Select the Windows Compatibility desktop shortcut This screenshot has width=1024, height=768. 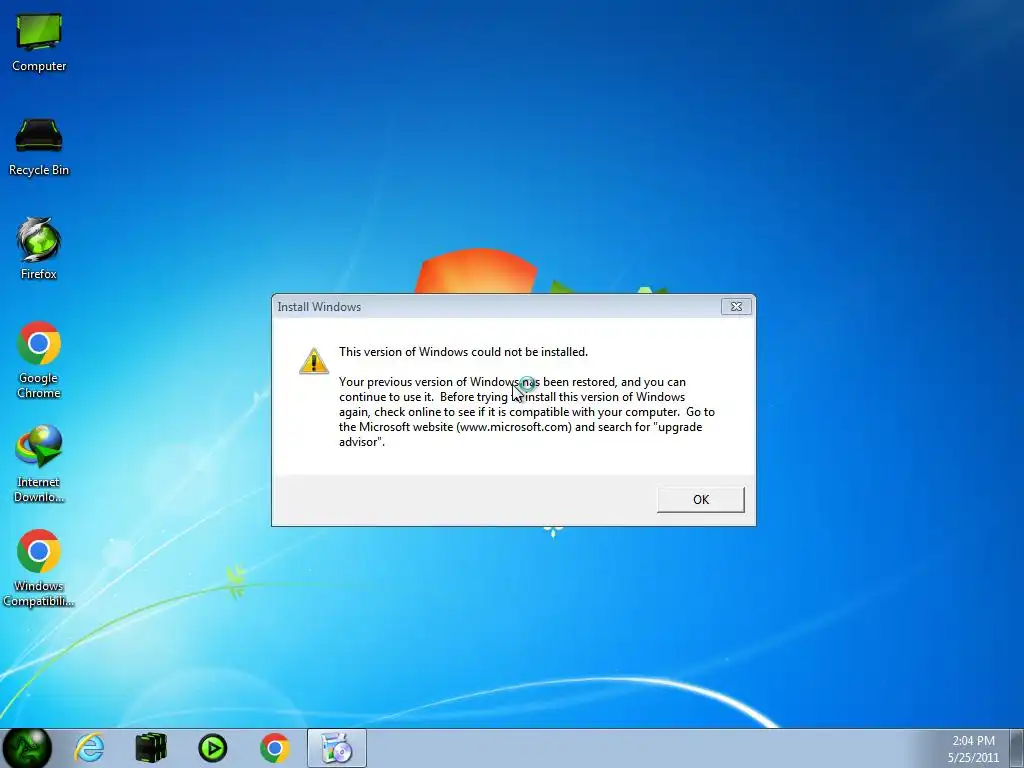pyautogui.click(x=39, y=568)
